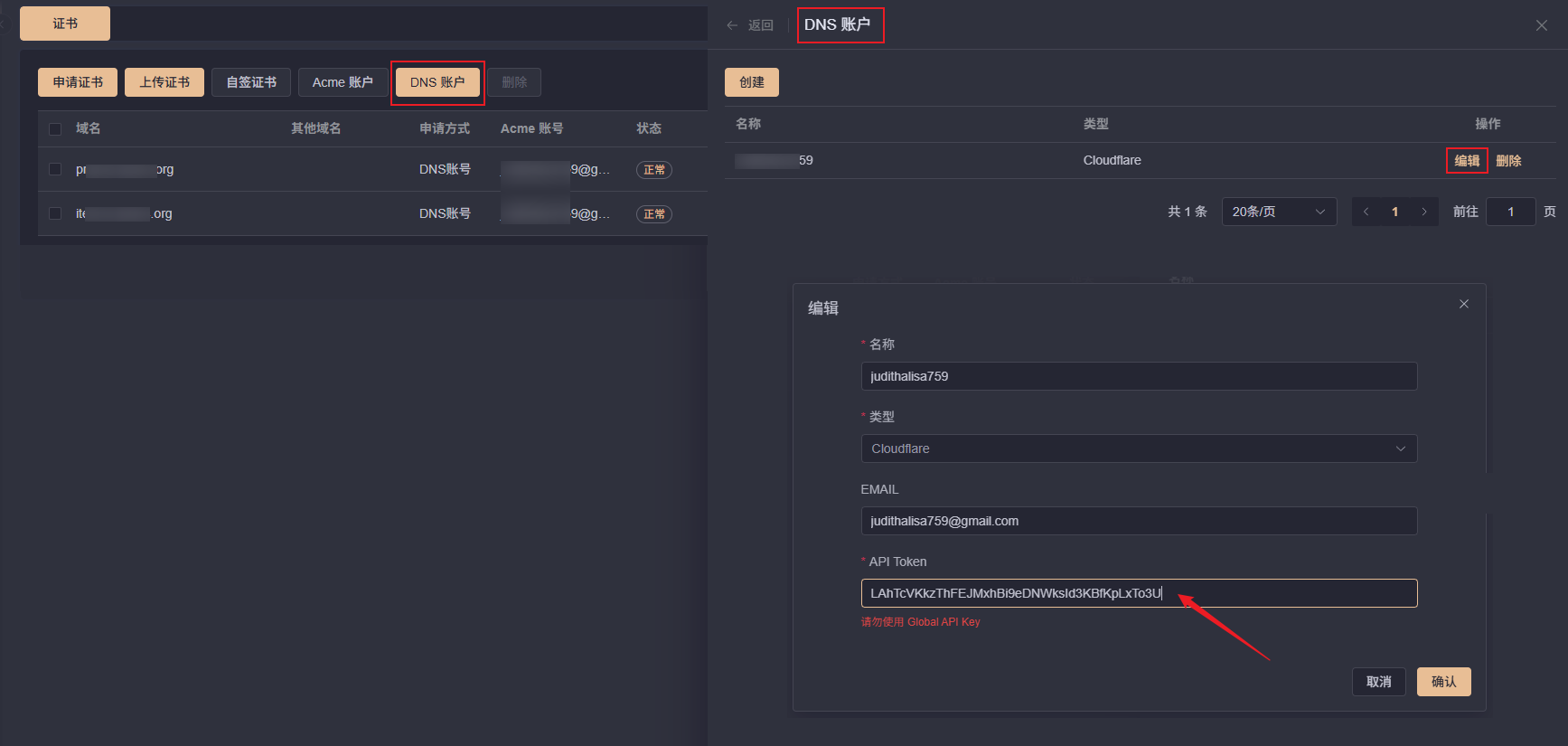Click the 正常 status badge in first row
The image size is (1568, 746).
pyautogui.click(x=654, y=170)
